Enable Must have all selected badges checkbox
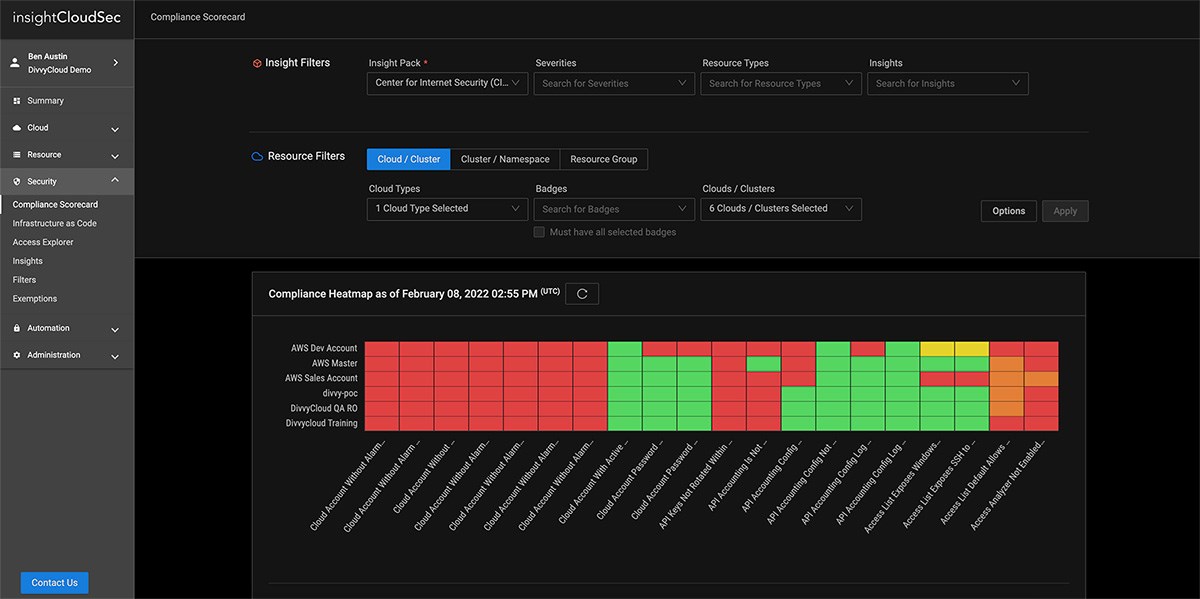The image size is (1200, 599). (x=539, y=232)
